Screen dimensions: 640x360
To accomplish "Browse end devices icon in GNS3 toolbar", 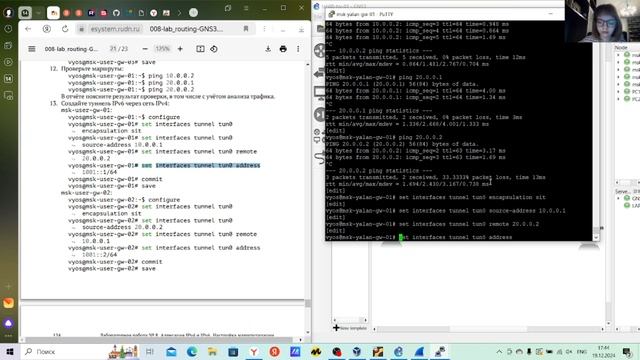I will [320, 93].
